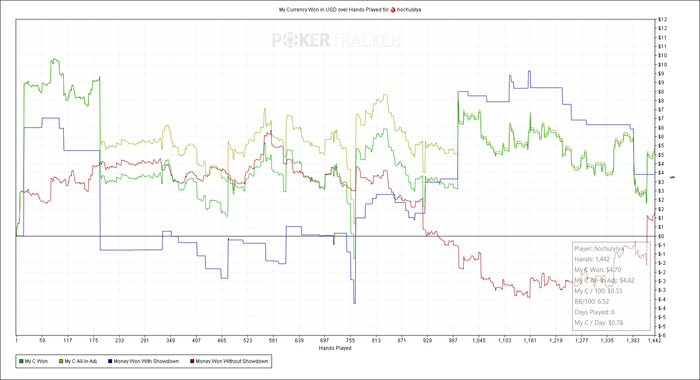This screenshot has height=380, width=700.
Task: Click the x-axis tick label 813
Action: 376,341
